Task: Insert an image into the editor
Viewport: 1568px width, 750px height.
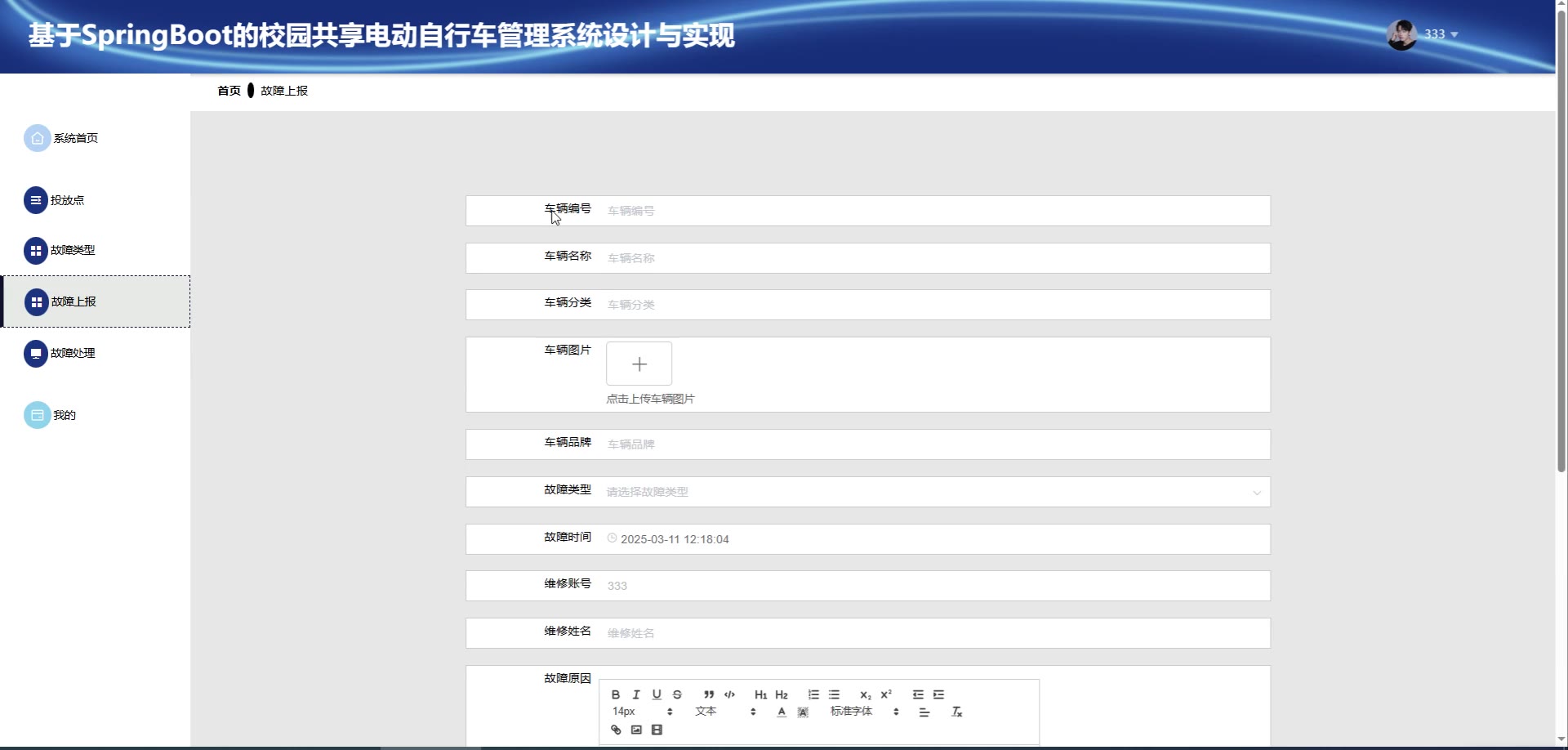Action: (636, 730)
